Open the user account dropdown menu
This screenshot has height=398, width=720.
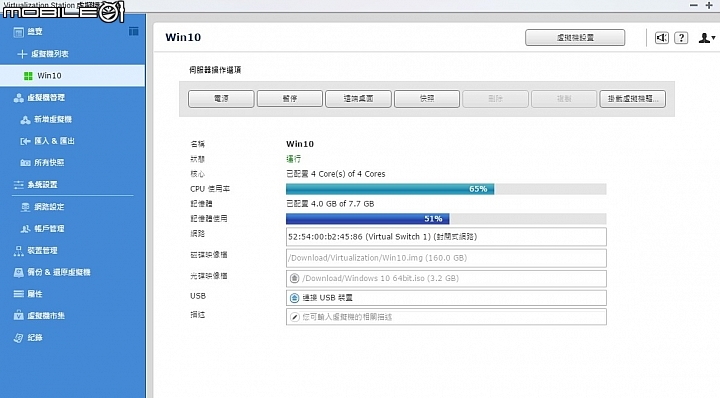point(707,38)
